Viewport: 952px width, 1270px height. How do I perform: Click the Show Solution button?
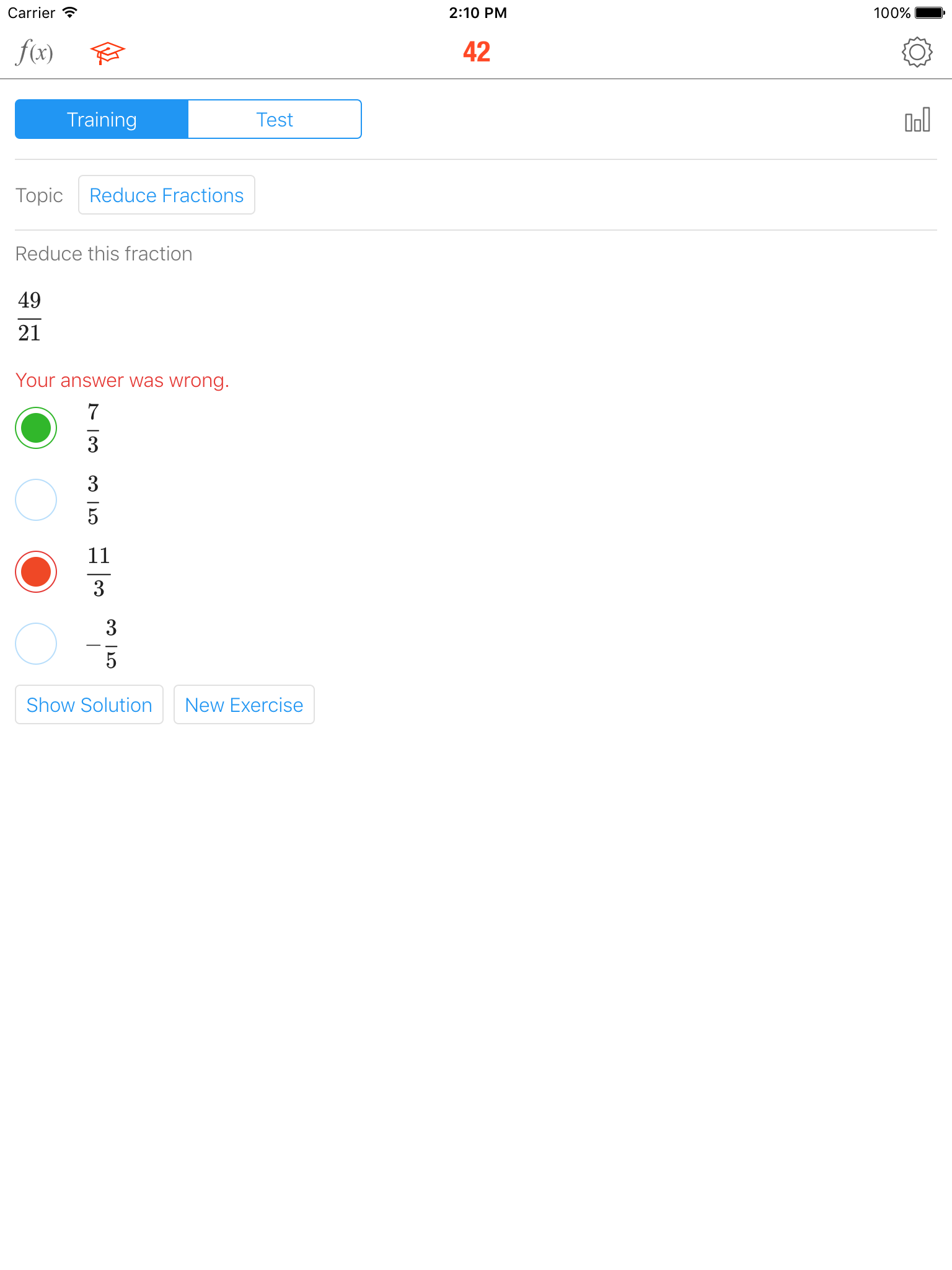(x=89, y=704)
